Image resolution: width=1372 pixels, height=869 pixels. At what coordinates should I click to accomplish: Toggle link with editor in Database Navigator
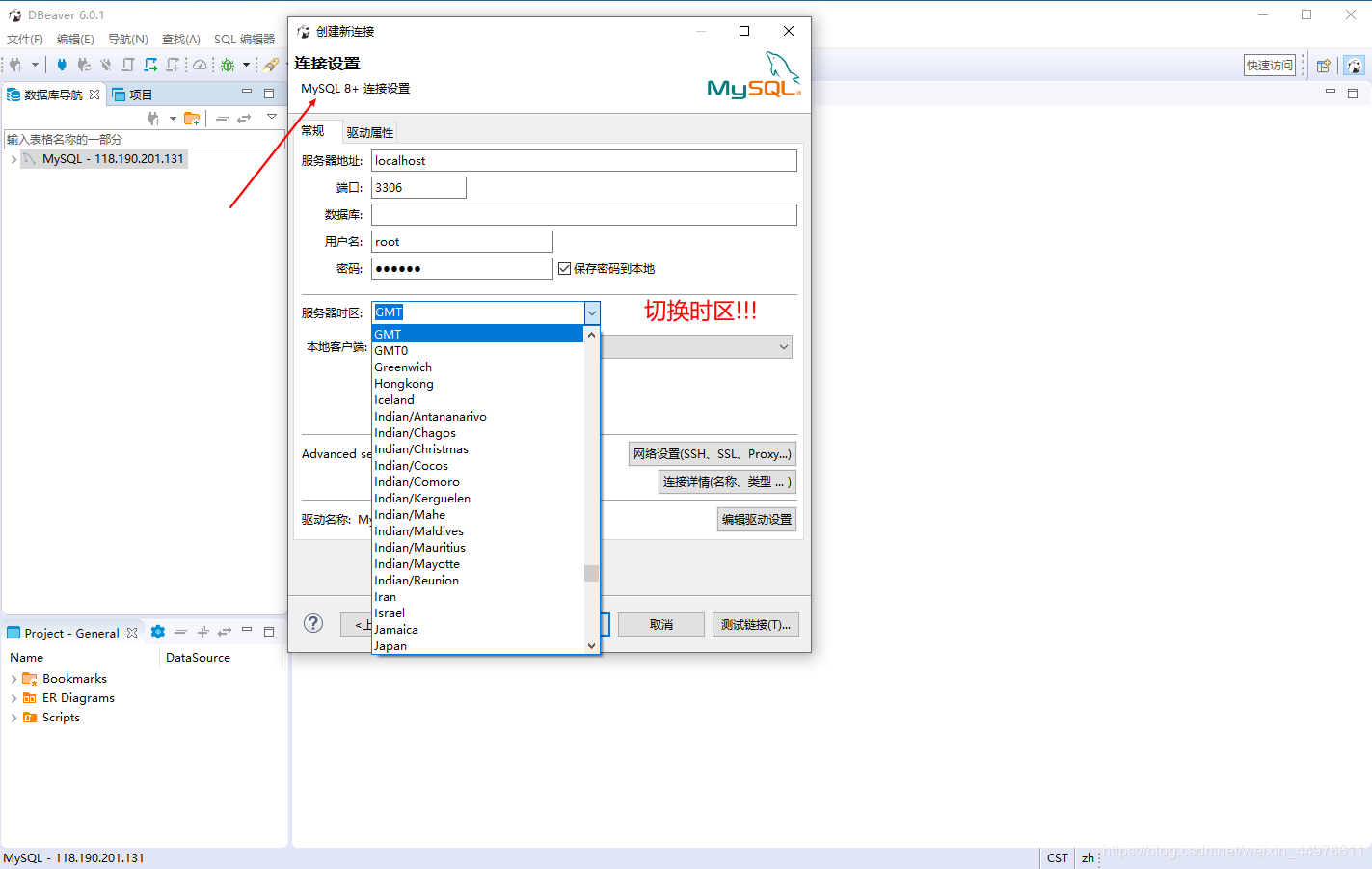coord(244,118)
